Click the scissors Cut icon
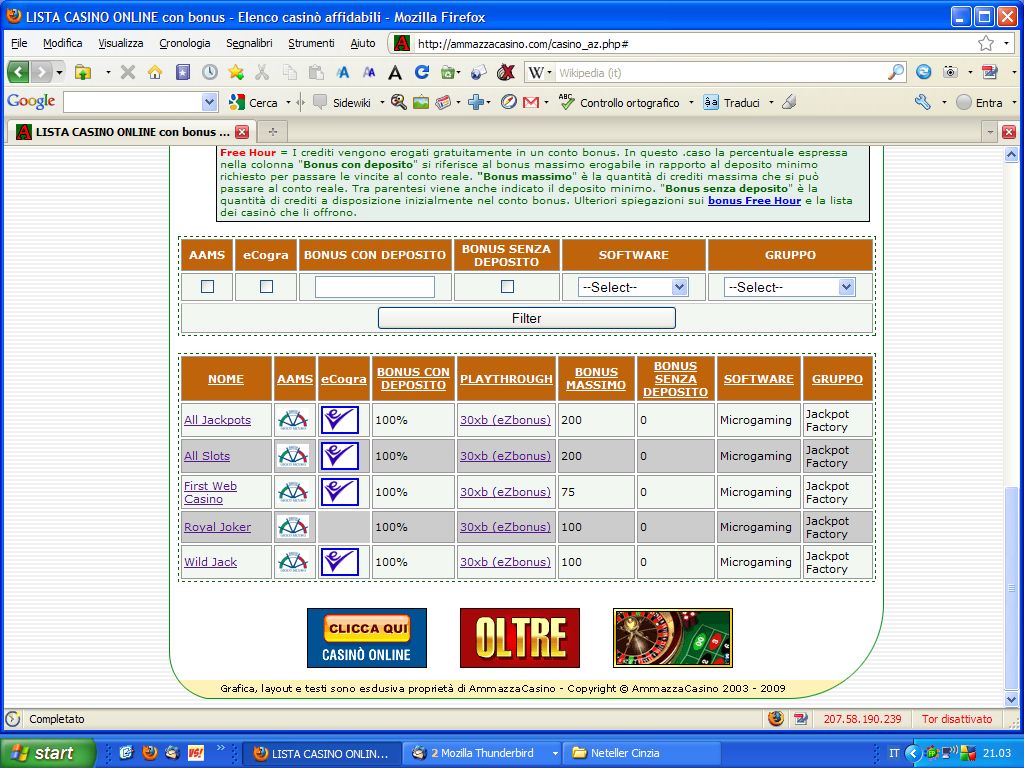 [262, 72]
